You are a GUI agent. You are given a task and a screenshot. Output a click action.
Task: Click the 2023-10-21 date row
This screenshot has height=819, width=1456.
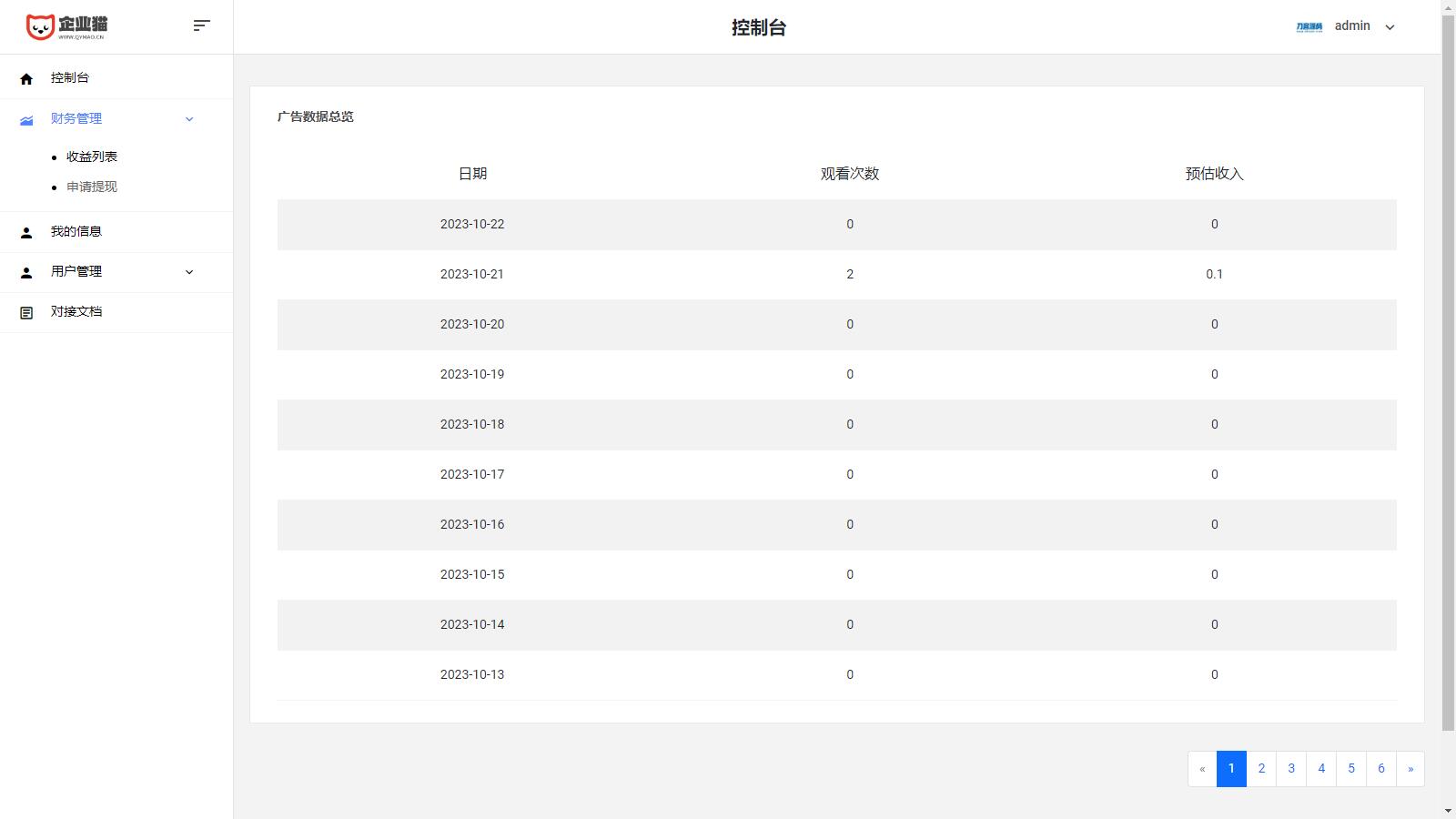(472, 274)
